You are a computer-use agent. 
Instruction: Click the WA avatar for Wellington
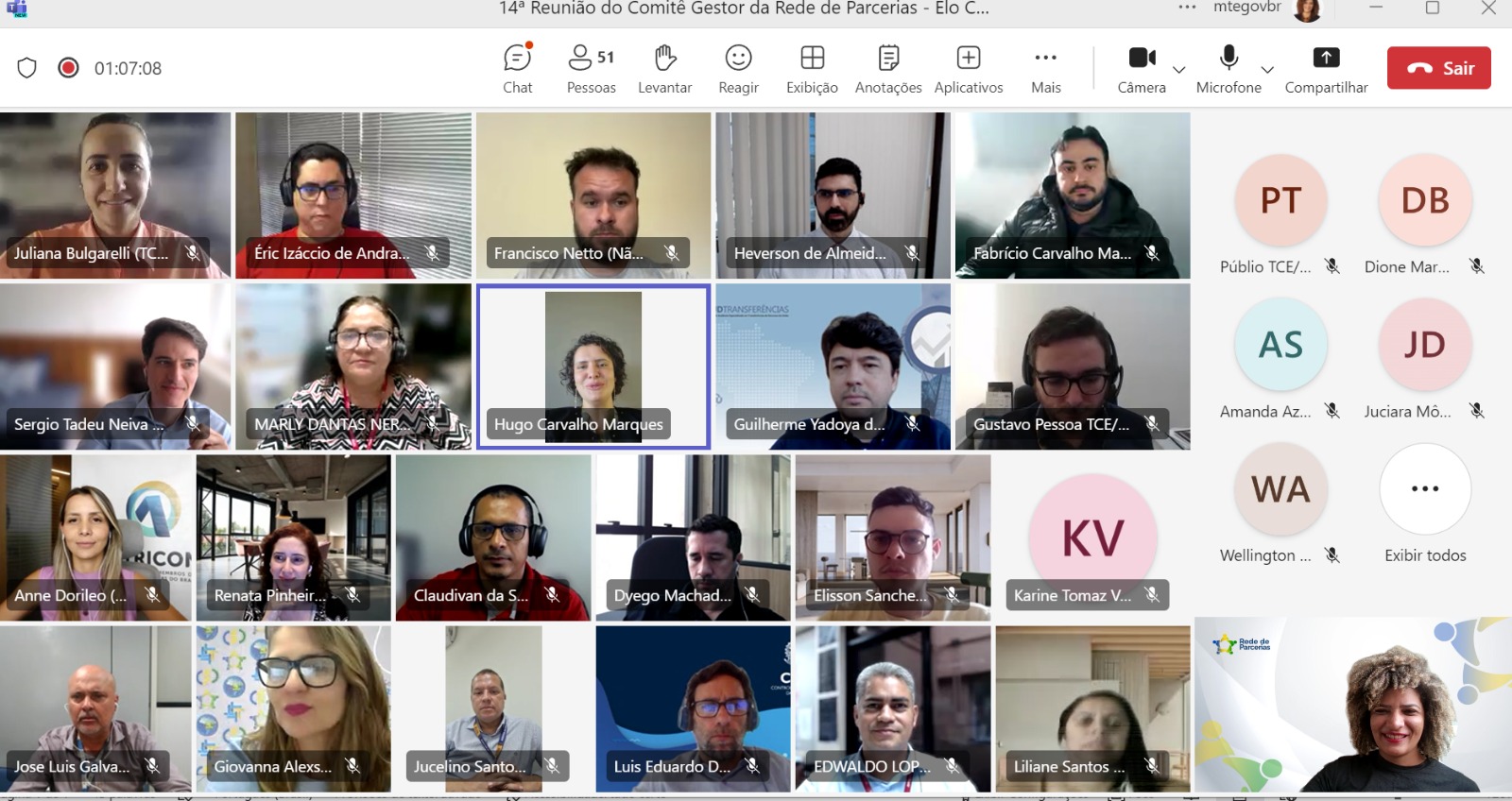1280,489
